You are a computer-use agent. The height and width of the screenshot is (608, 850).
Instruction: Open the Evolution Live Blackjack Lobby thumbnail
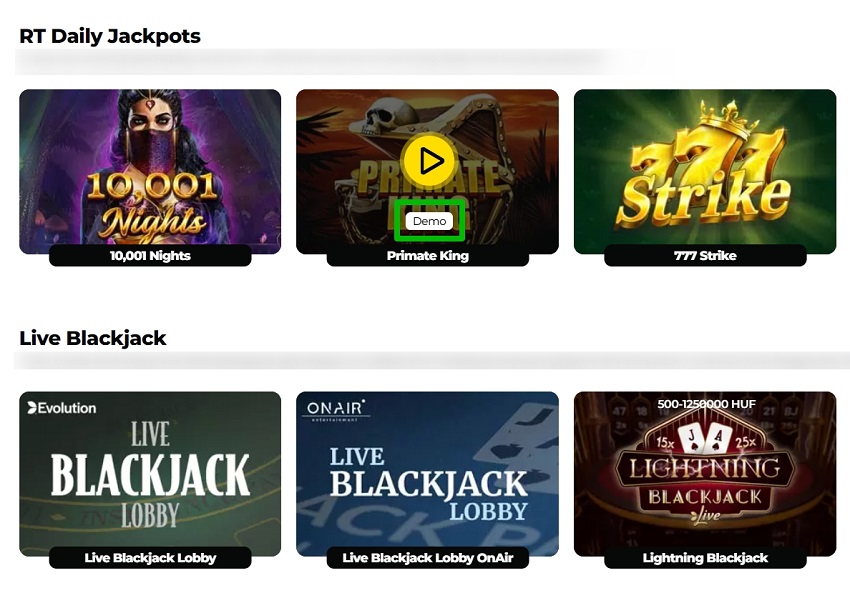pos(150,474)
